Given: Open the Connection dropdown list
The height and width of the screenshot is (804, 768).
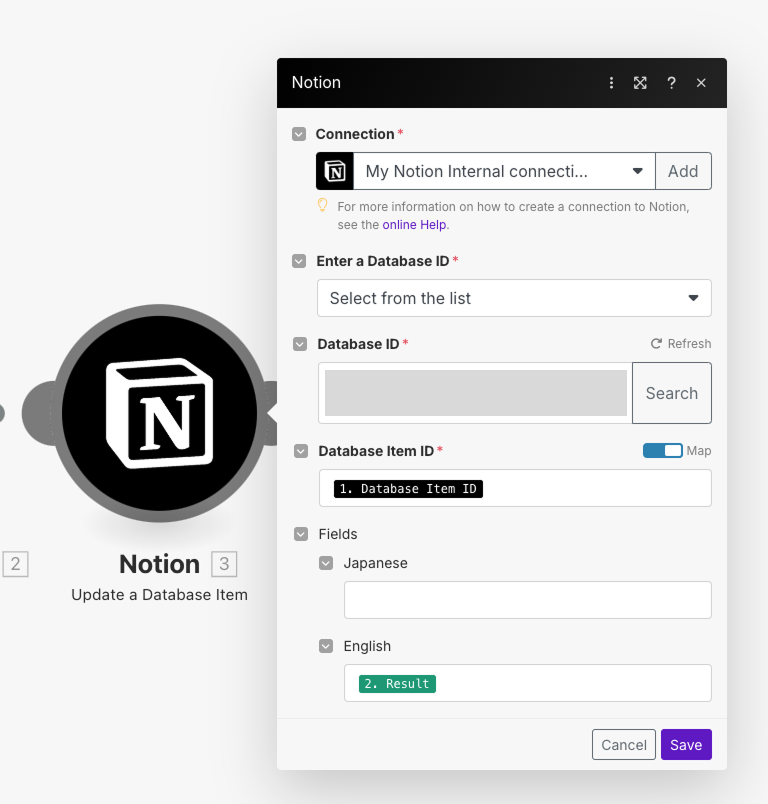Looking at the screenshot, I should click(x=505, y=171).
